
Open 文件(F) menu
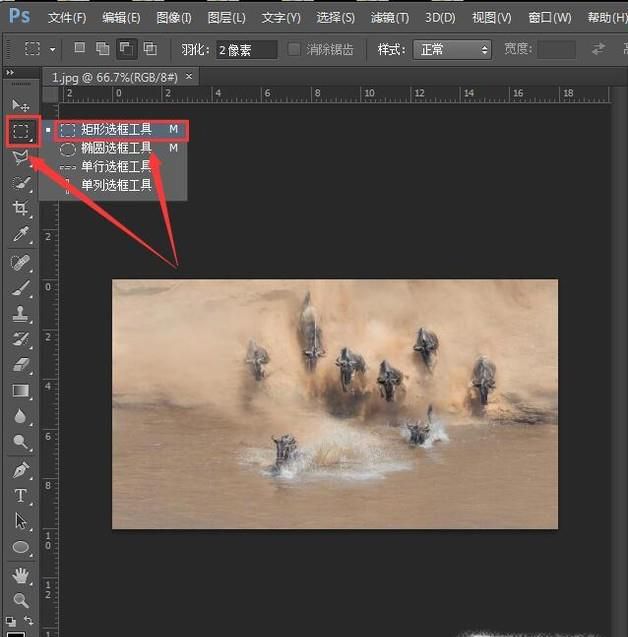(67, 18)
